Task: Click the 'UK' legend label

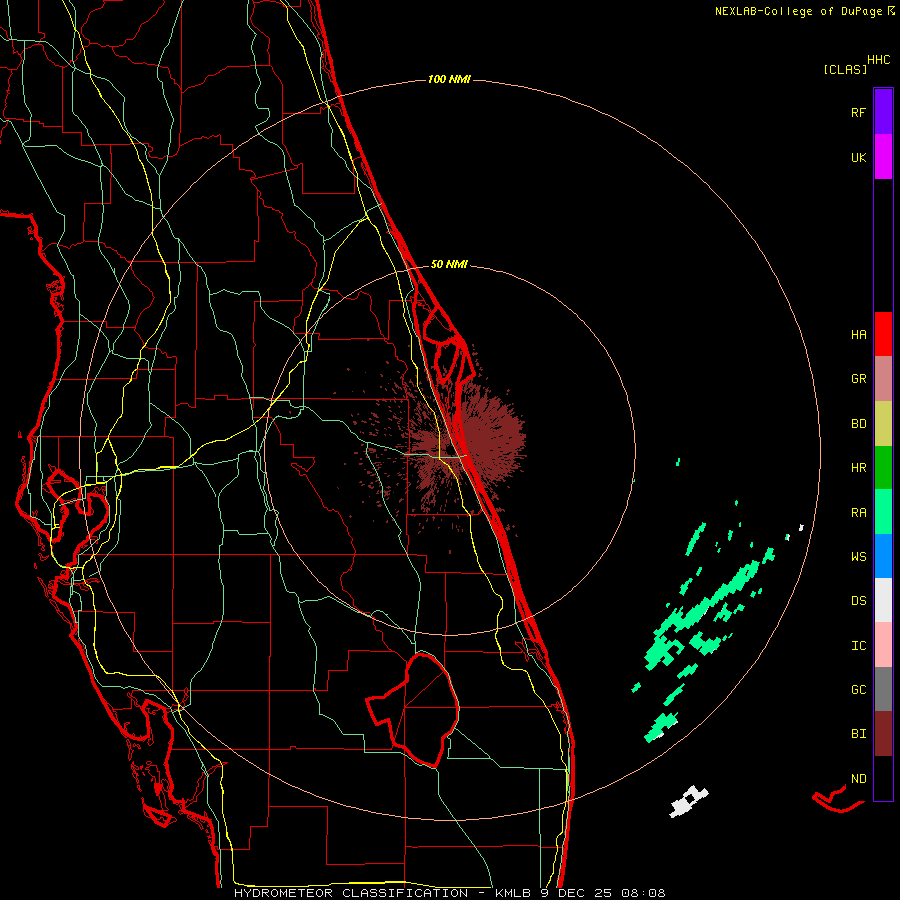Action: 858,157
